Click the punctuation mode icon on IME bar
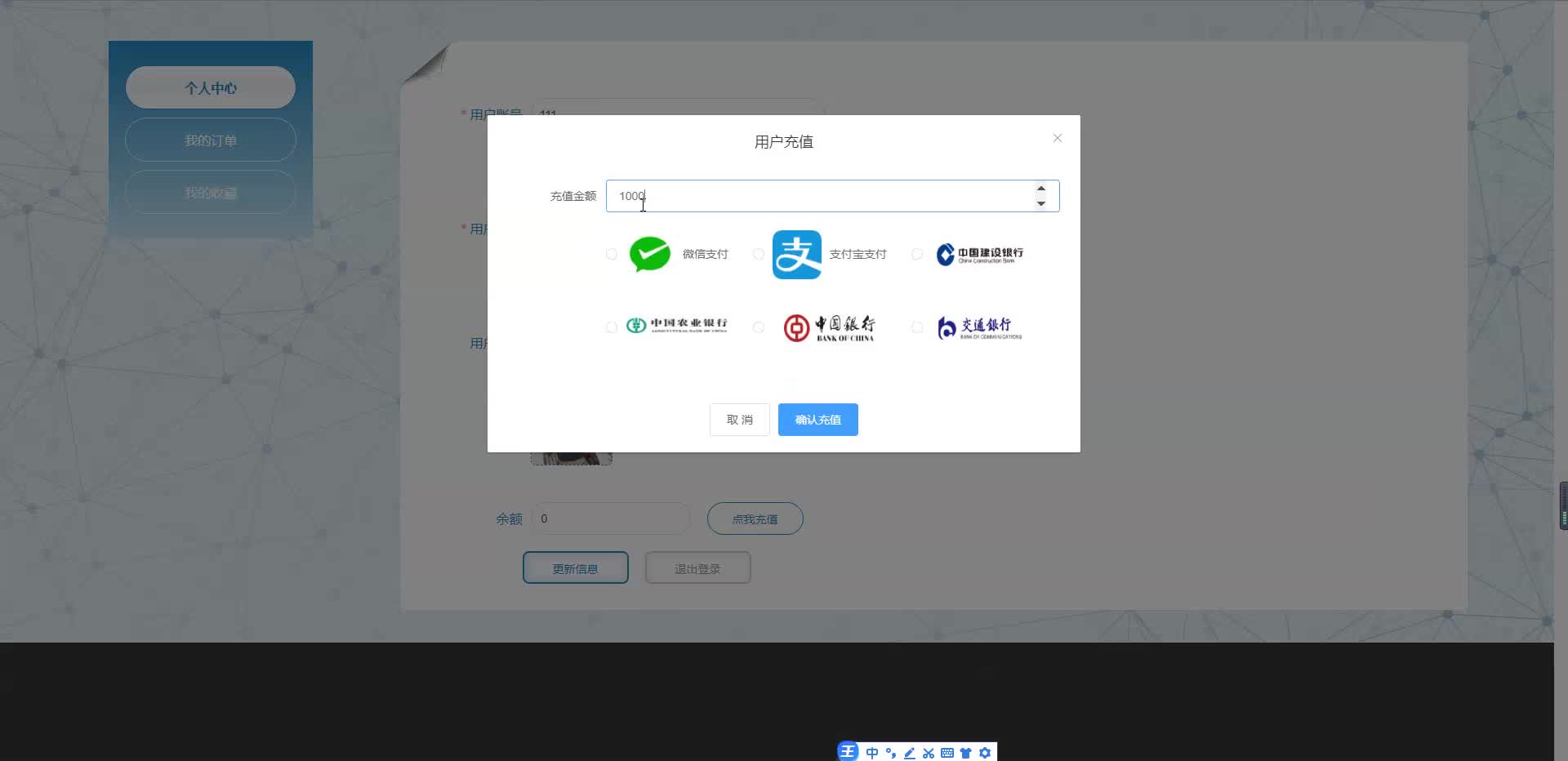1568x761 pixels. [890, 753]
